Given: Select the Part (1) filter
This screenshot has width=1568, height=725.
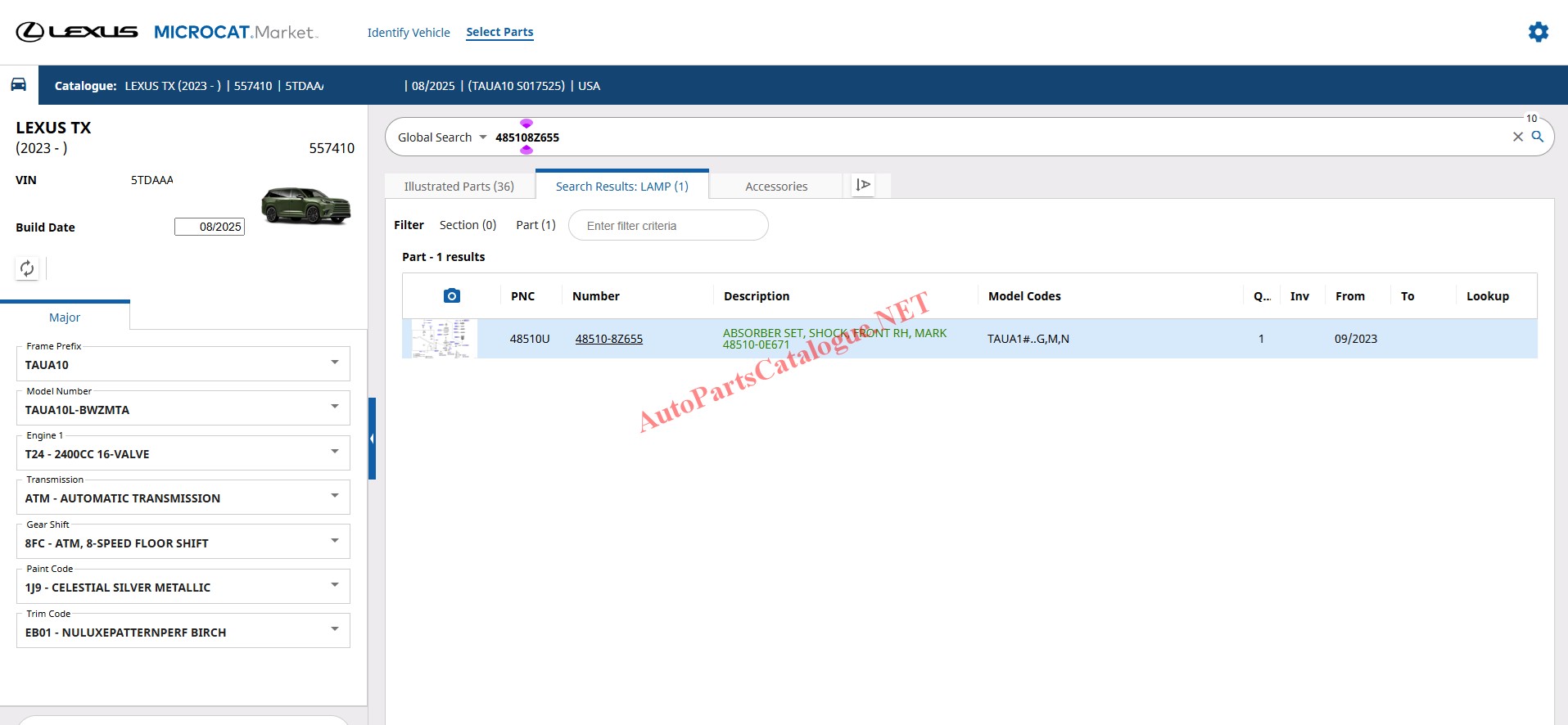Looking at the screenshot, I should click(535, 225).
